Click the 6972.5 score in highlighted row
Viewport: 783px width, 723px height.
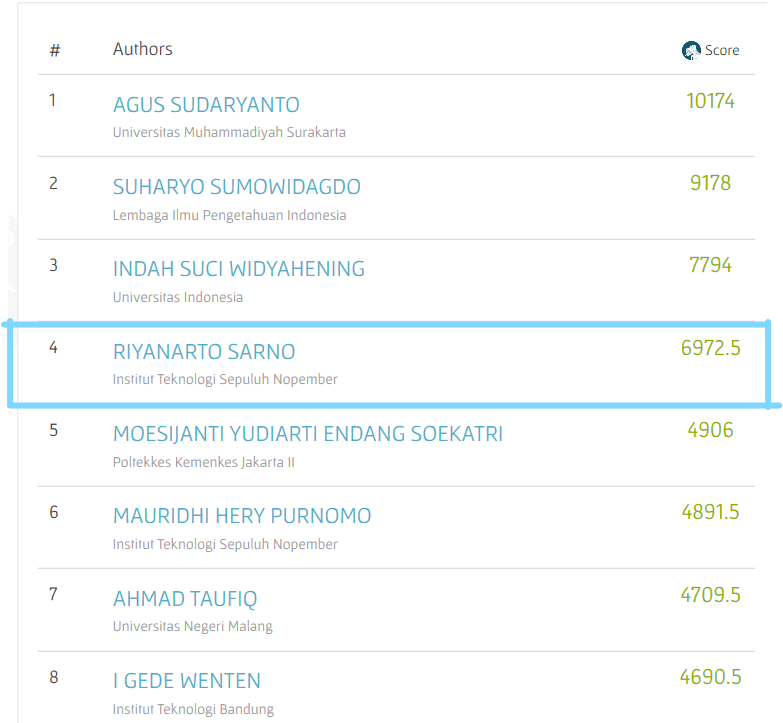pos(710,348)
